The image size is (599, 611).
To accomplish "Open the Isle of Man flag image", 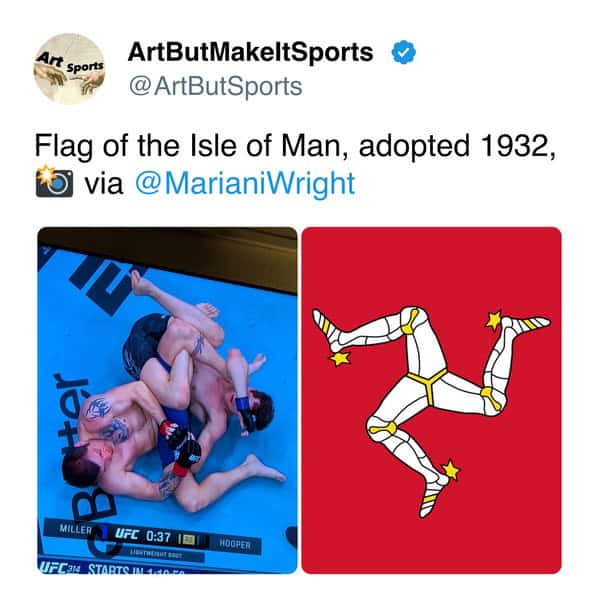I will pyautogui.click(x=431, y=400).
